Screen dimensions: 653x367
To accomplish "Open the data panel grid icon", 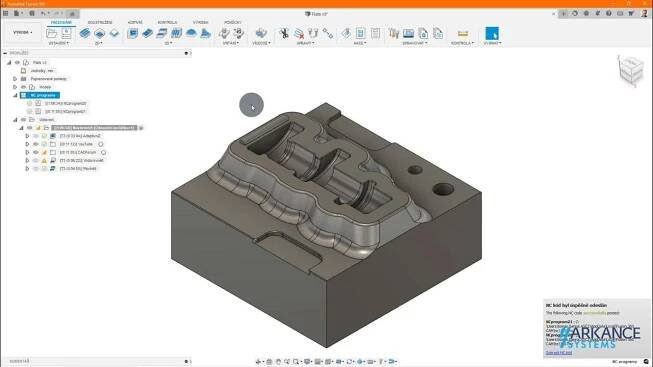I will click(x=6, y=14).
